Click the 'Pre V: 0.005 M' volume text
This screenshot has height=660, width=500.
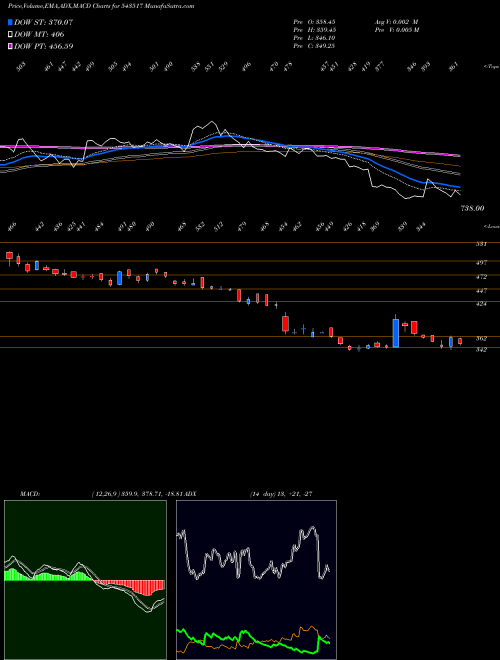pos(396,30)
